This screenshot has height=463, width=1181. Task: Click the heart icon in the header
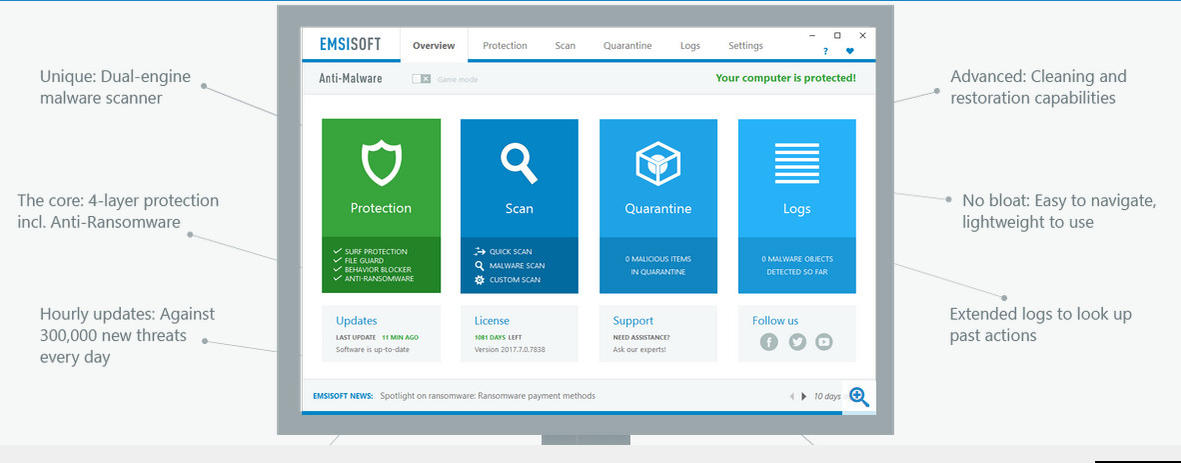pyautogui.click(x=850, y=51)
